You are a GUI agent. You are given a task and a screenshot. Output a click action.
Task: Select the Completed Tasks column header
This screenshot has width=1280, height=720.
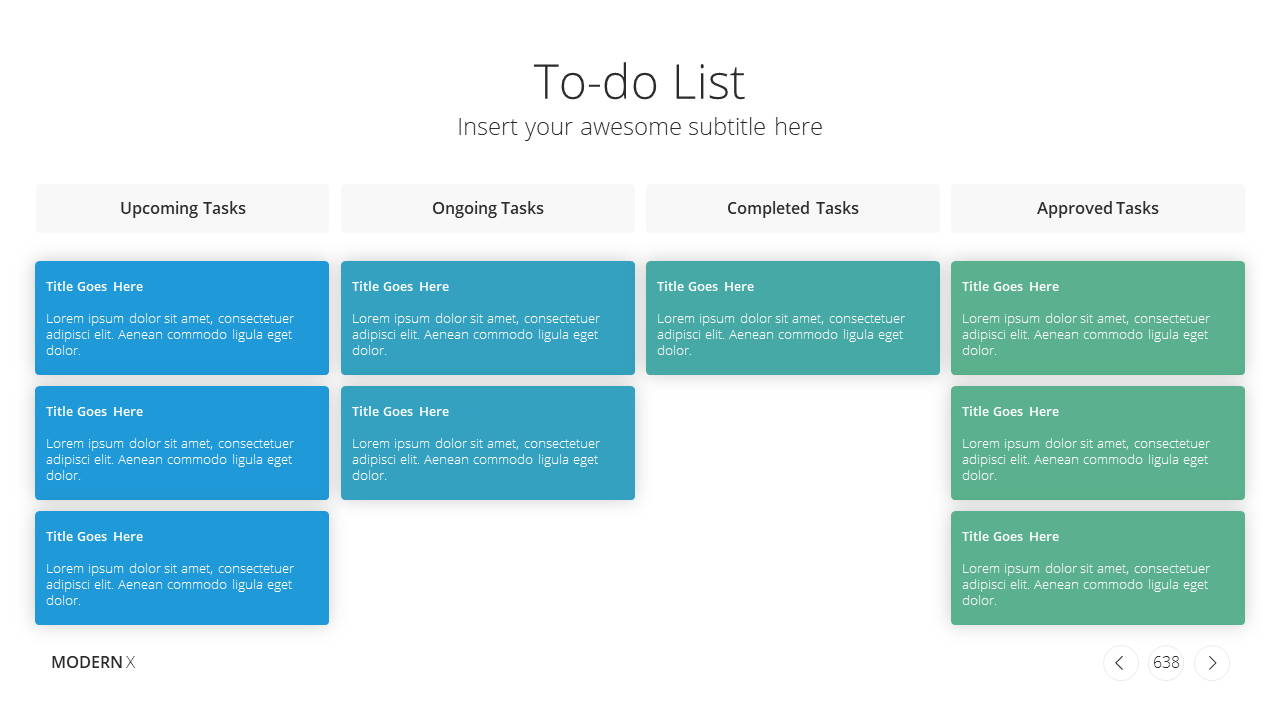[x=793, y=208]
